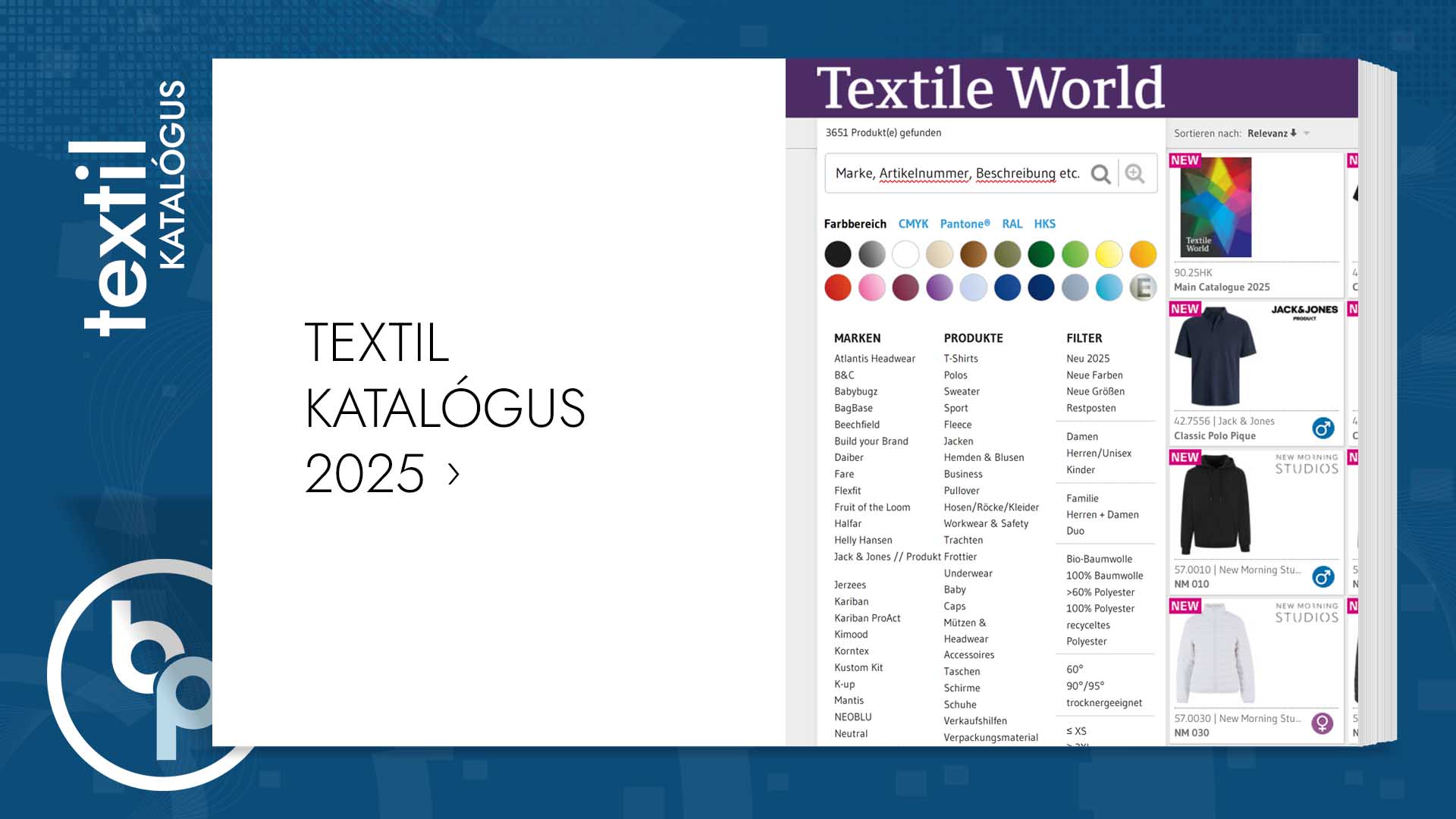The width and height of the screenshot is (1456, 819).
Task: Click the 3651 Produkt(e) gefunden text
Action: (x=883, y=133)
